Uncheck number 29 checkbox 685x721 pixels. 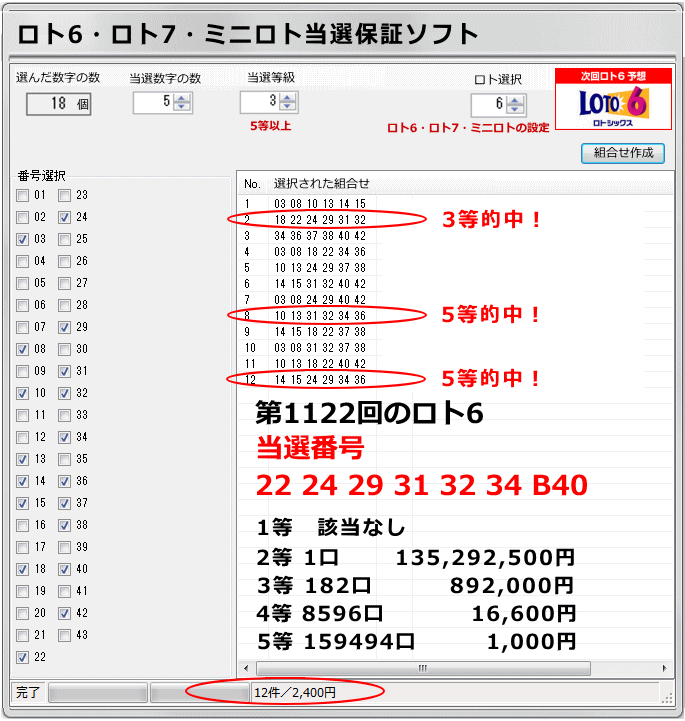click(64, 327)
